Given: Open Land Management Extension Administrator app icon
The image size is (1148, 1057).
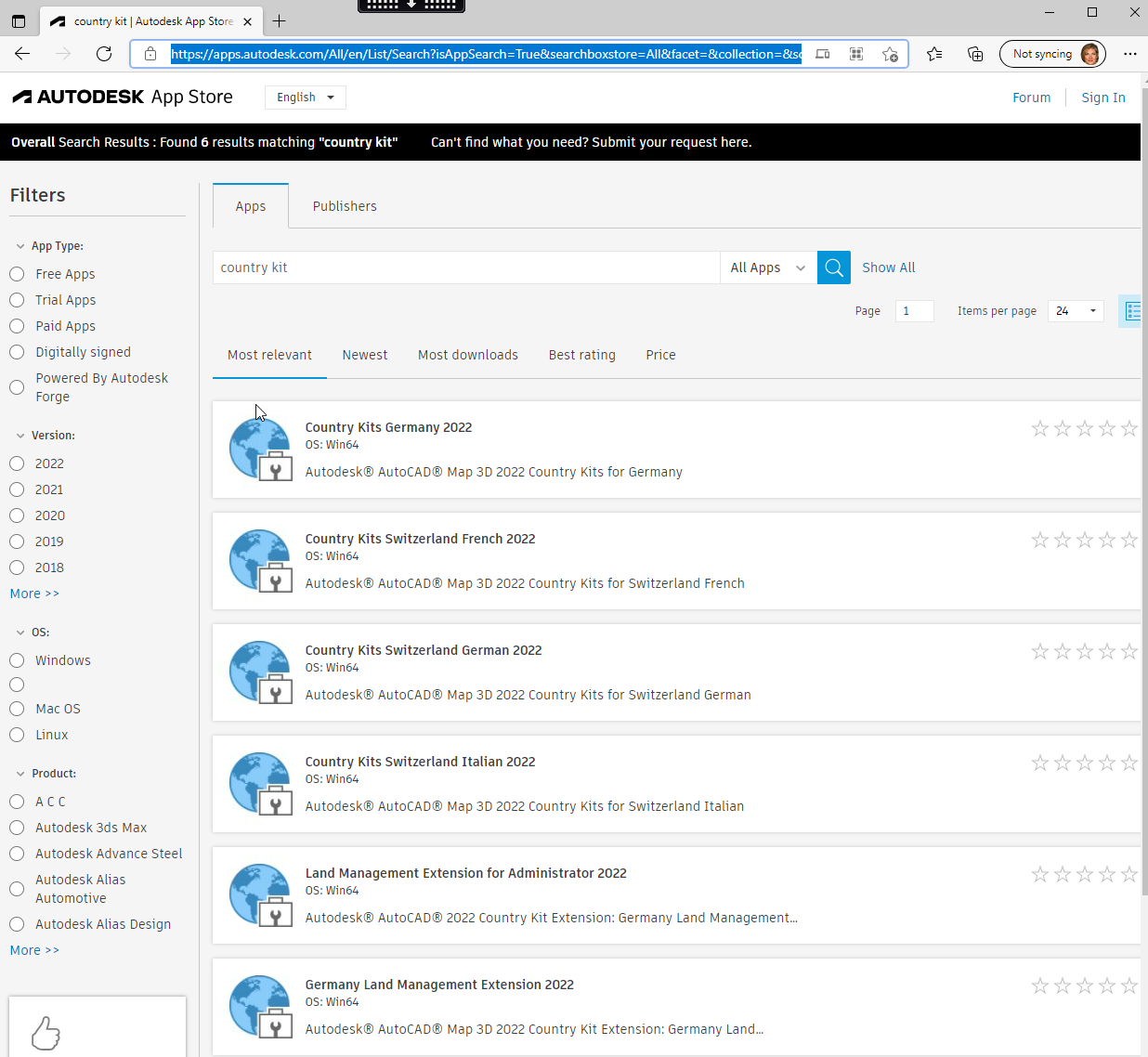Looking at the screenshot, I should (x=261, y=895).
